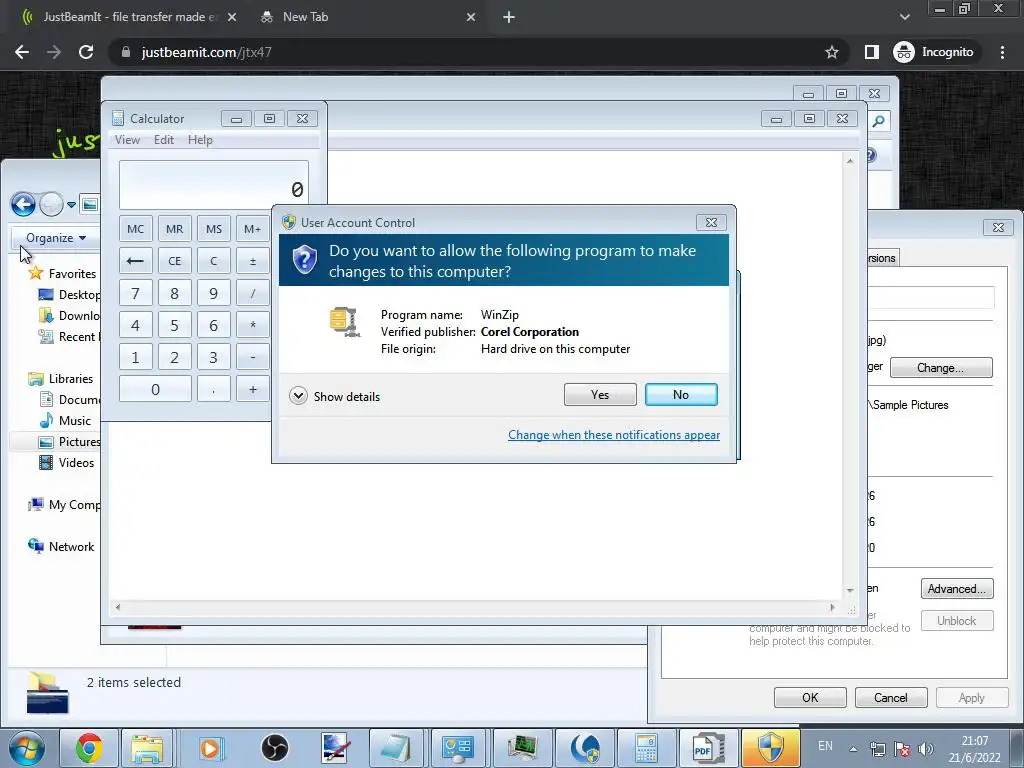Bookmark this page with star icon
The width and height of the screenshot is (1024, 768).
coord(831,52)
